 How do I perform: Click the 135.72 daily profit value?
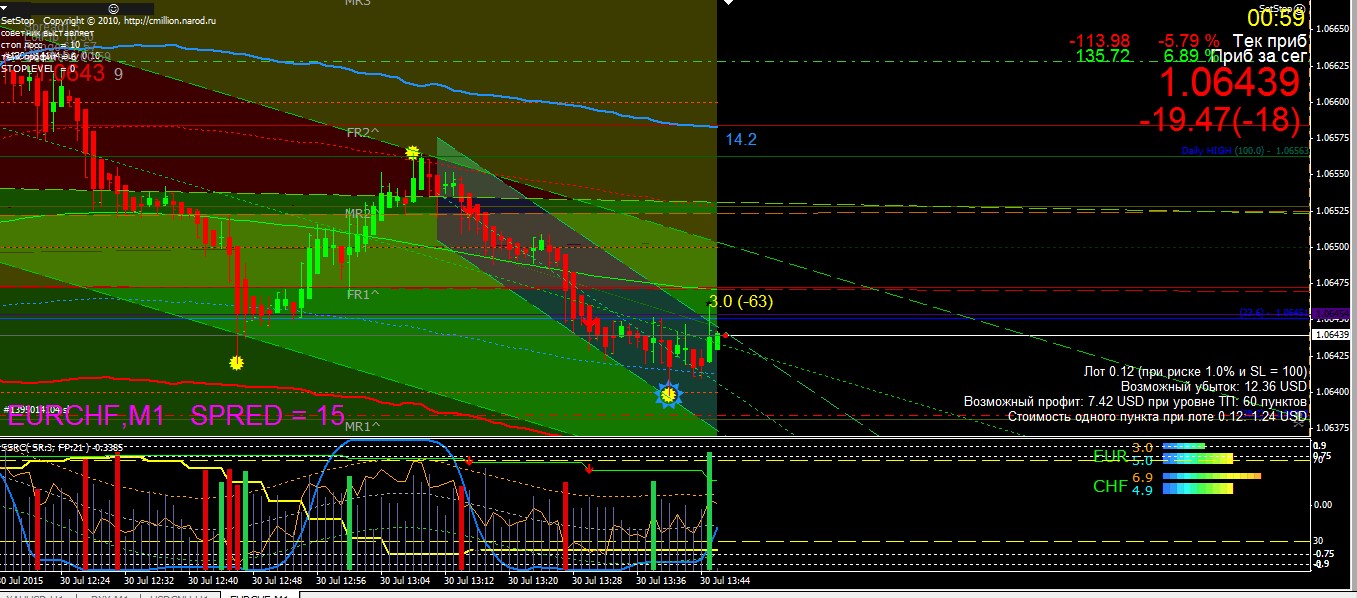(1102, 56)
